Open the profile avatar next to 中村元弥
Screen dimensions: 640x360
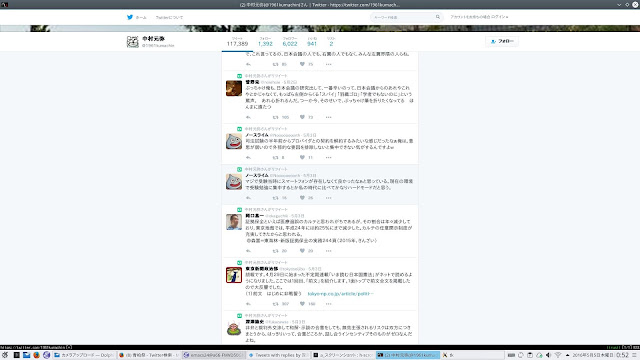point(133,42)
